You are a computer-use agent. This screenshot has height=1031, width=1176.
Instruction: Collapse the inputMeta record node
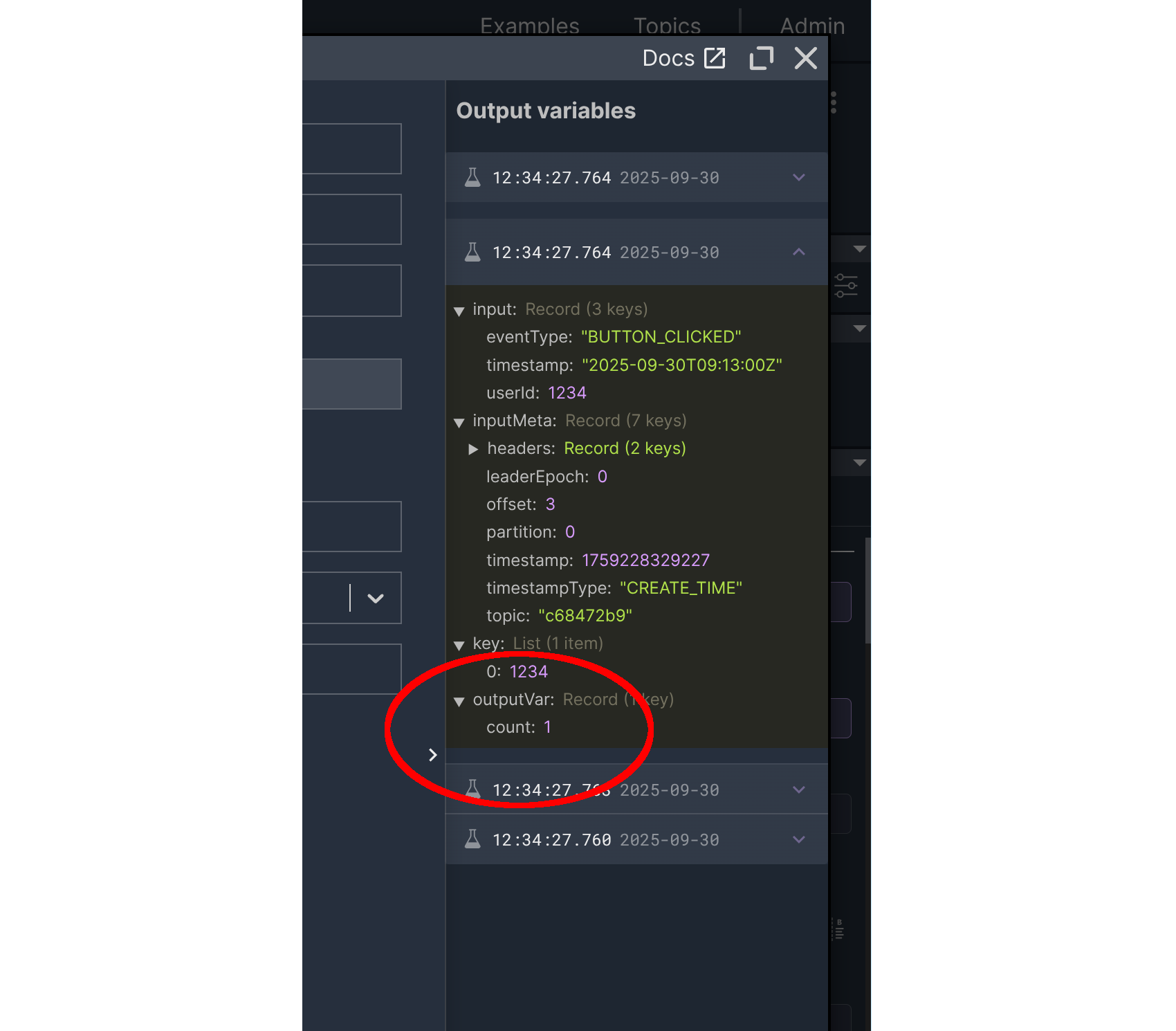coord(459,422)
